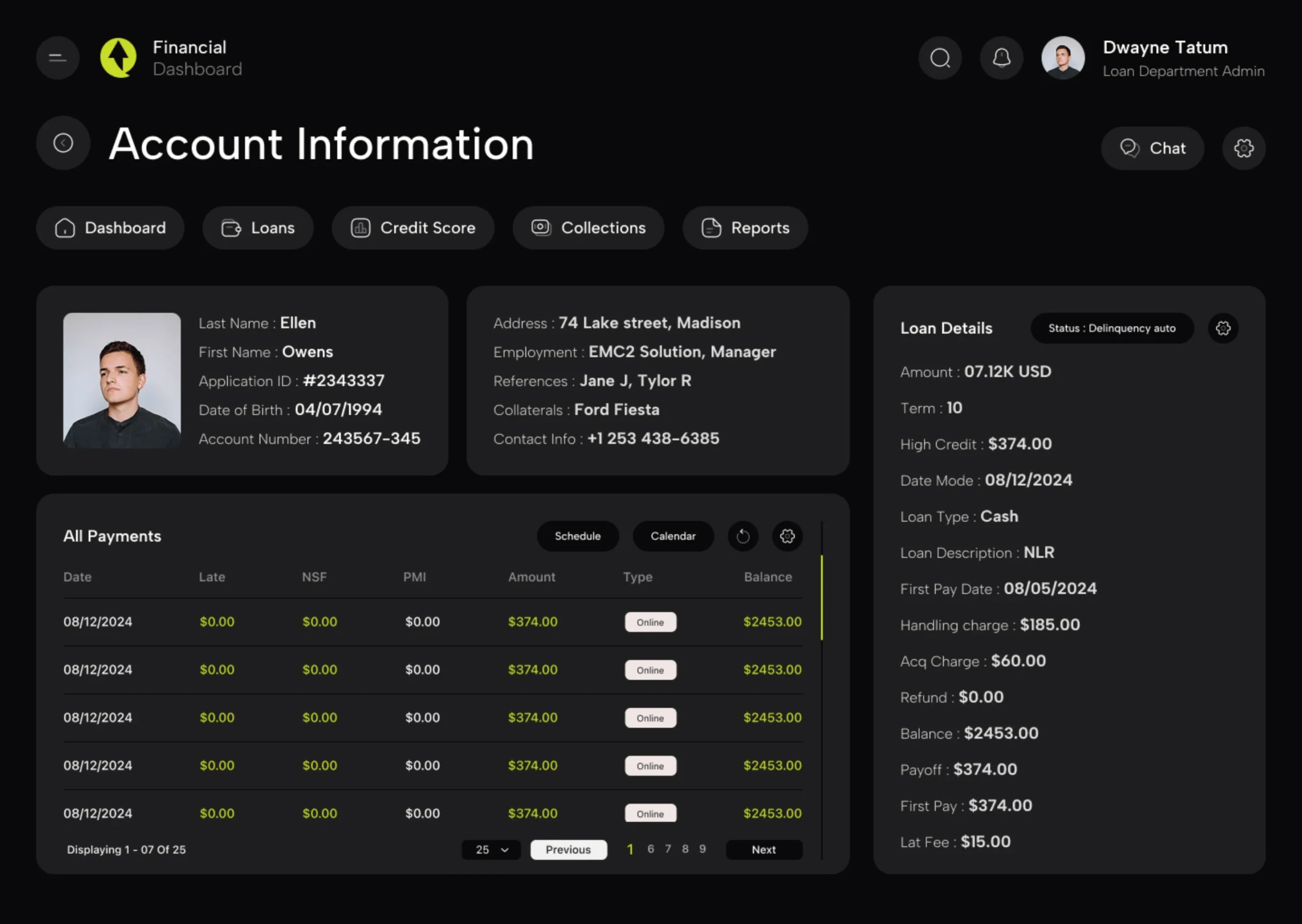Click the payments list scrollbar thumb
This screenshot has height=924, width=1302.
point(821,598)
